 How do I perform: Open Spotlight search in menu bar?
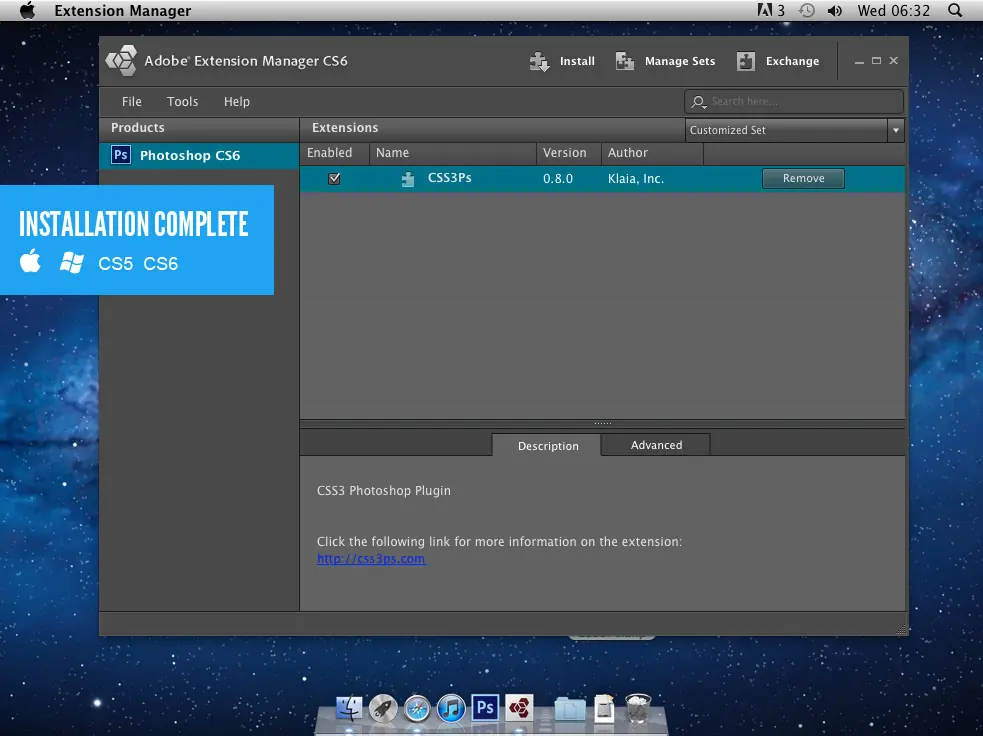point(955,11)
